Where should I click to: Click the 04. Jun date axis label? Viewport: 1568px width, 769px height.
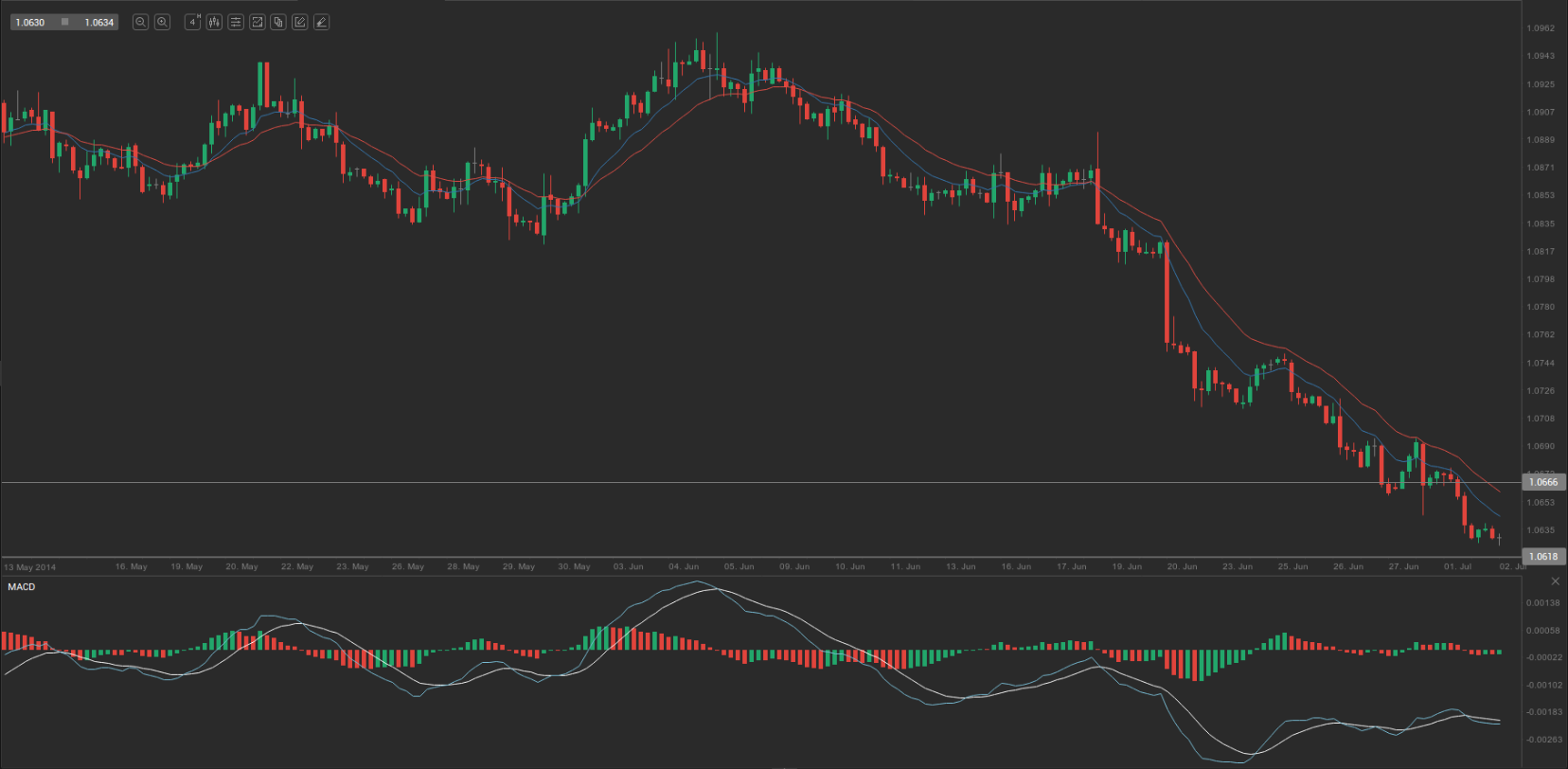pos(684,566)
